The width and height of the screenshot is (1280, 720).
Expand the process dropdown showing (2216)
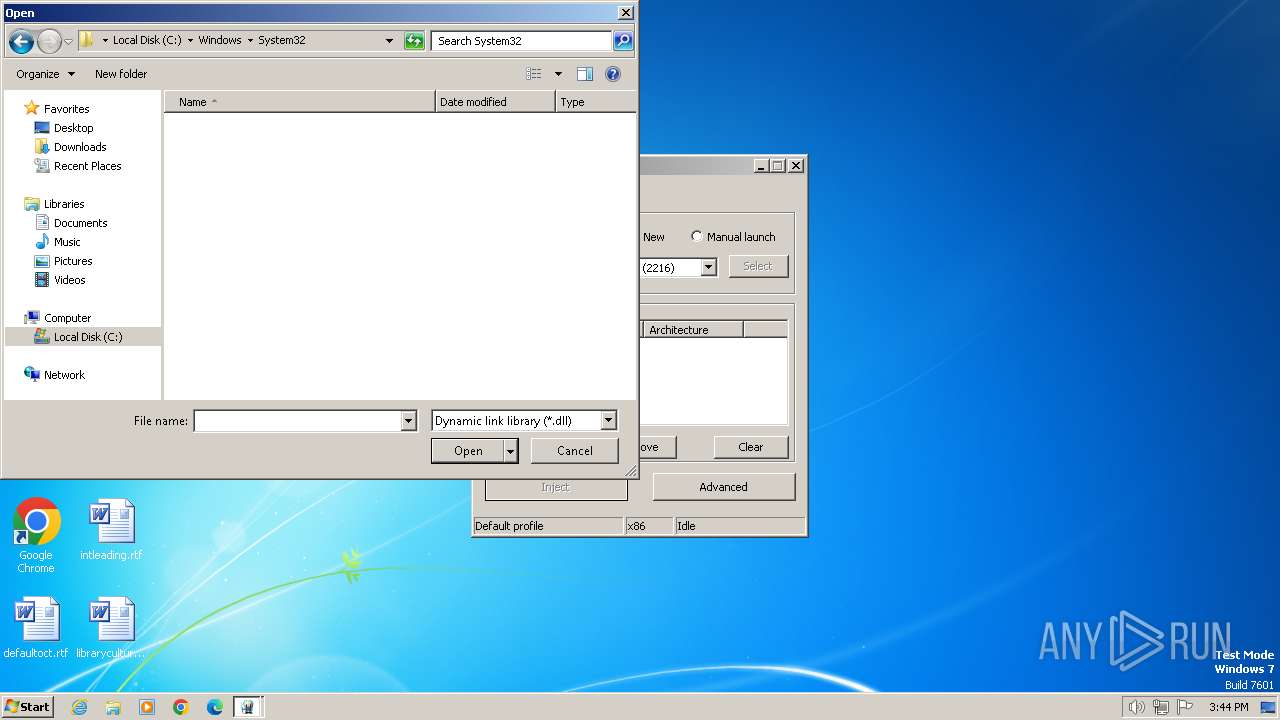pos(708,267)
